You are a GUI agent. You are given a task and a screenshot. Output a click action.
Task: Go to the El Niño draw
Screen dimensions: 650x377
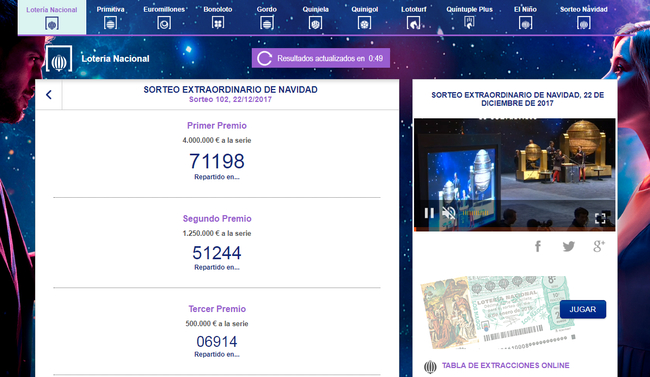525,17
